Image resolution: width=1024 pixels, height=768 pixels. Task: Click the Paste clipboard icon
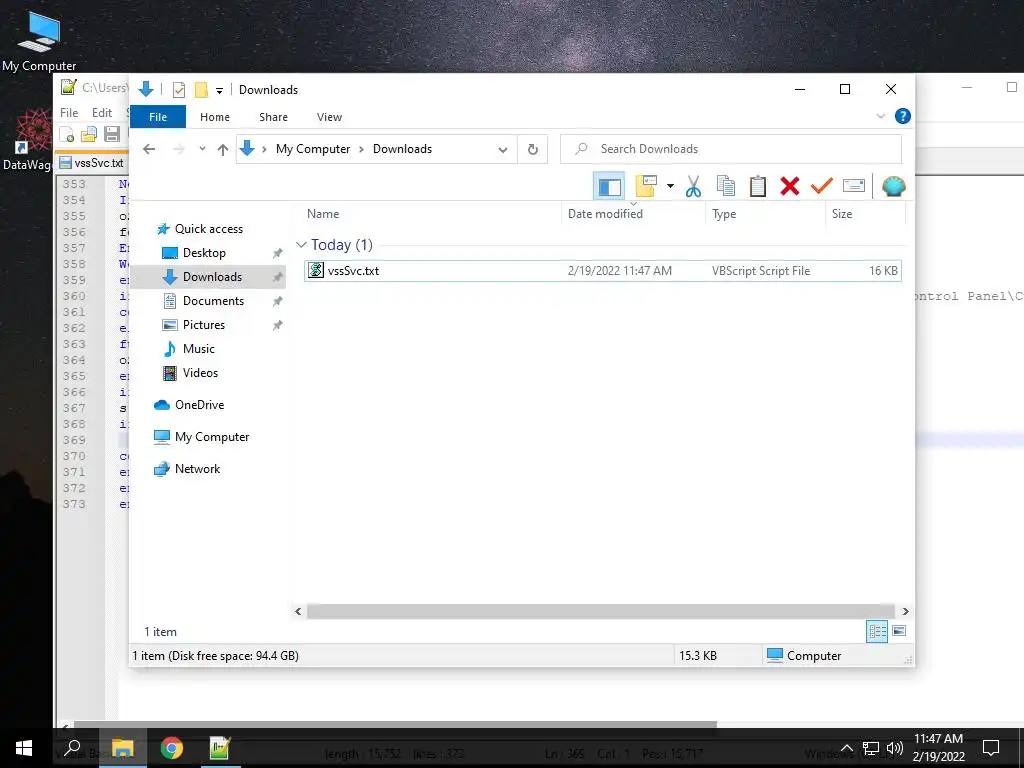click(x=758, y=186)
